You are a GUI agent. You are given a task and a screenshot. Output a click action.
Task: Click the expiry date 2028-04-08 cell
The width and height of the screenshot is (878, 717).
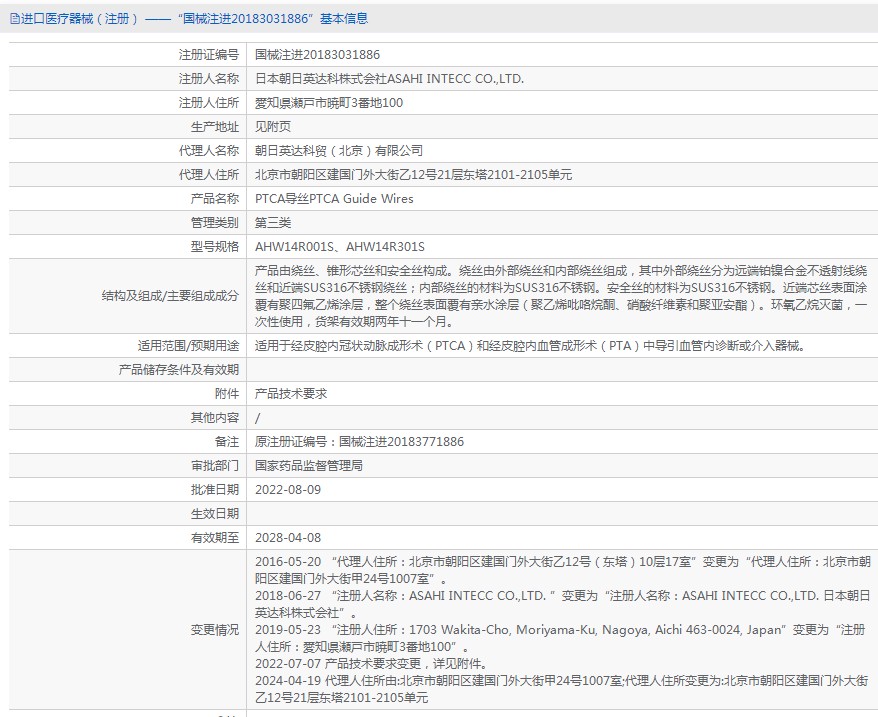point(286,537)
